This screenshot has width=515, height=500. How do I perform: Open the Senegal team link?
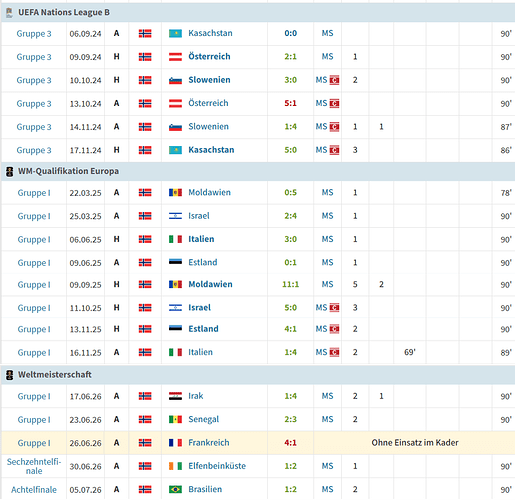click(204, 419)
